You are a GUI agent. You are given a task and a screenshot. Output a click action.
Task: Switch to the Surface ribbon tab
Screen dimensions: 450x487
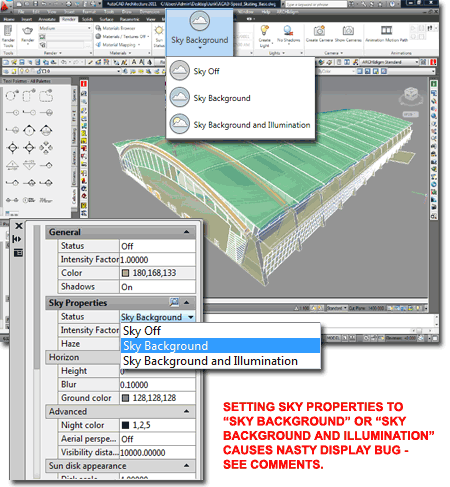pos(106,19)
